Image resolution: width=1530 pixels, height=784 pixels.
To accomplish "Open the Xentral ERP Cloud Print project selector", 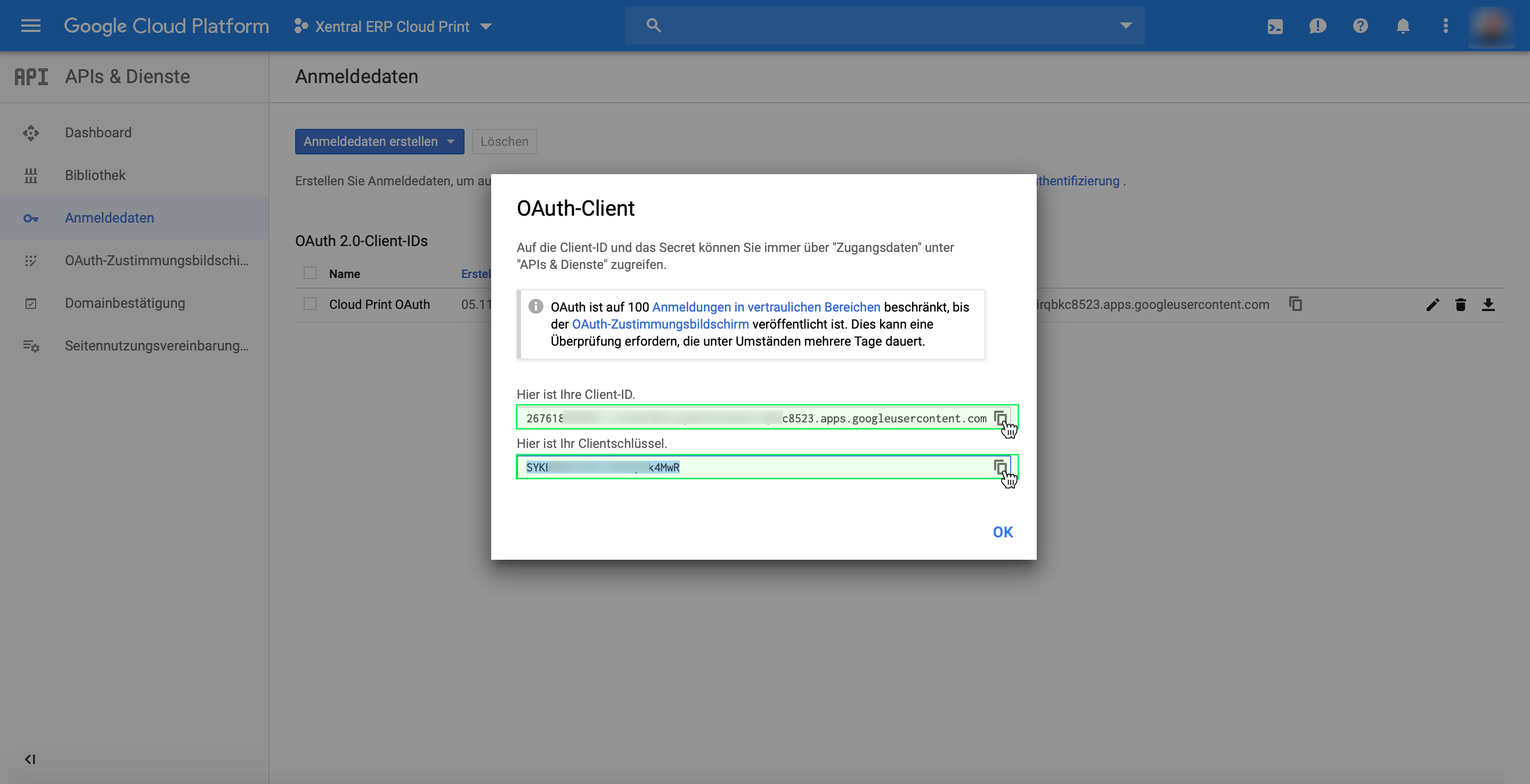I will point(393,26).
